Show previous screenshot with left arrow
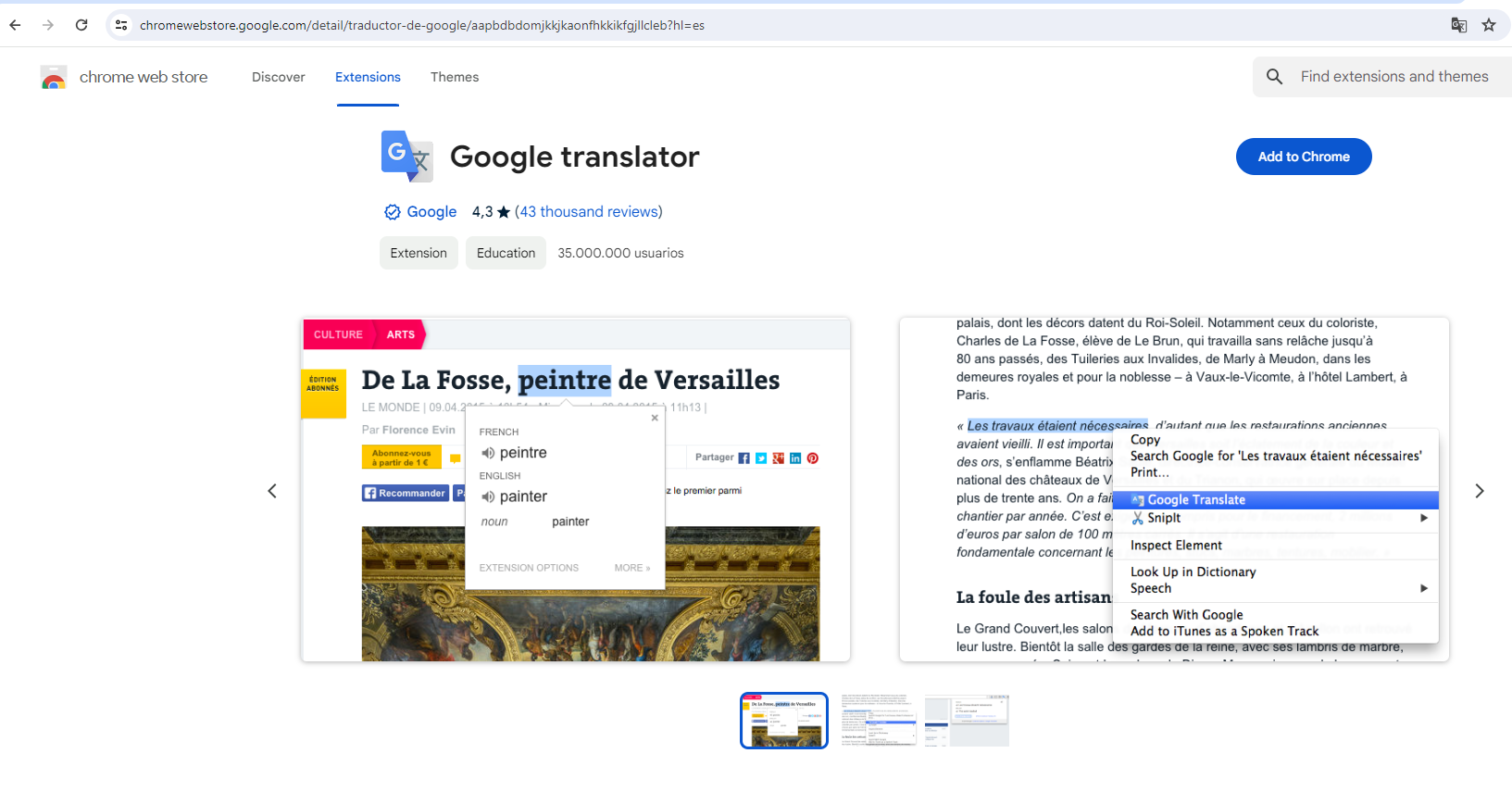This screenshot has height=791, width=1512. (272, 491)
